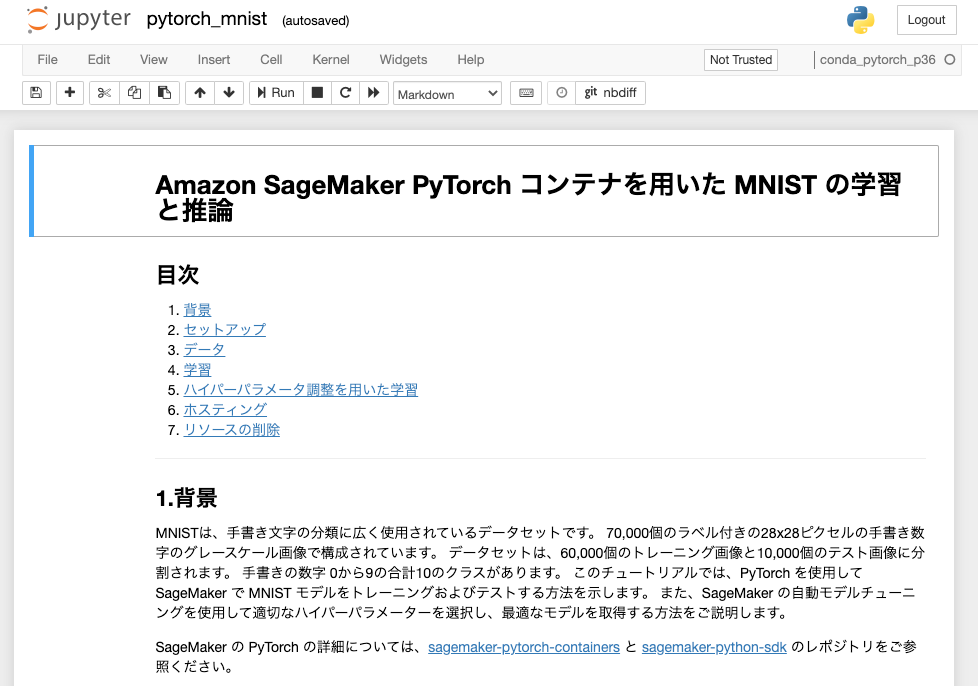Paste cells below icon
The width and height of the screenshot is (978, 686).
click(164, 93)
